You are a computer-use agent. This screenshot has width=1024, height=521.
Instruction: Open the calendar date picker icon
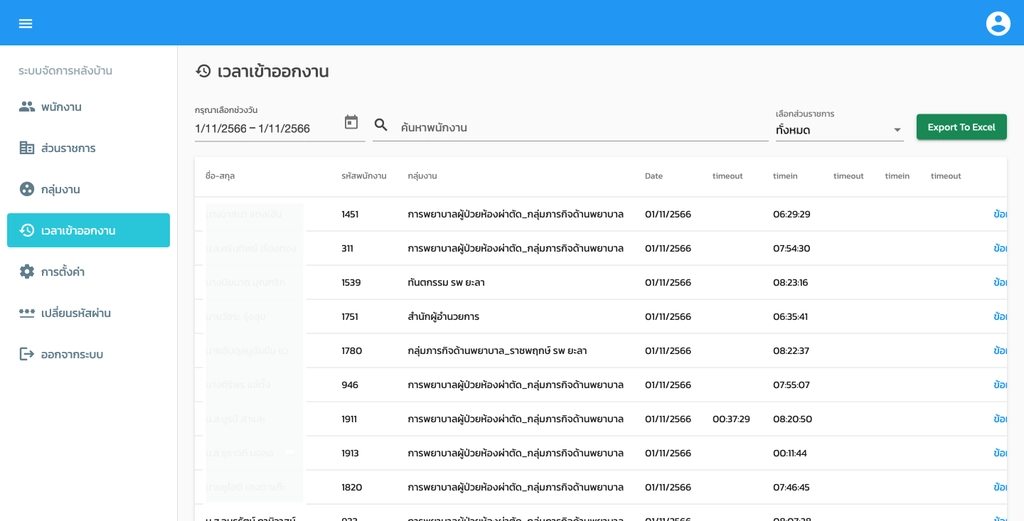click(x=351, y=122)
